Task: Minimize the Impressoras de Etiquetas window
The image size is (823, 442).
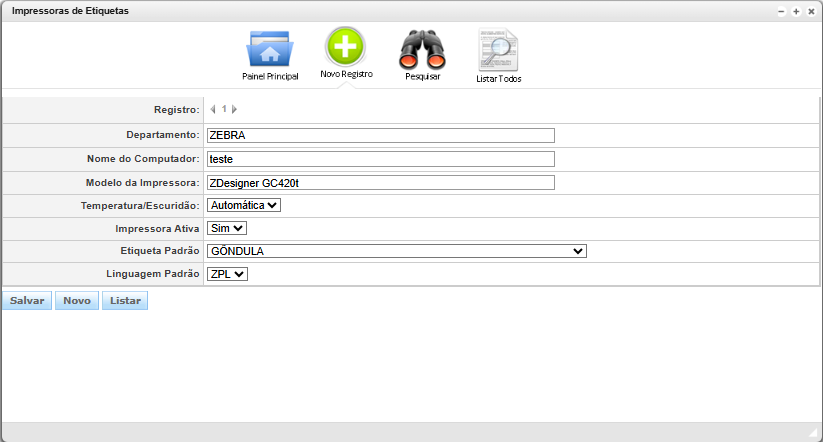Action: 780,11
